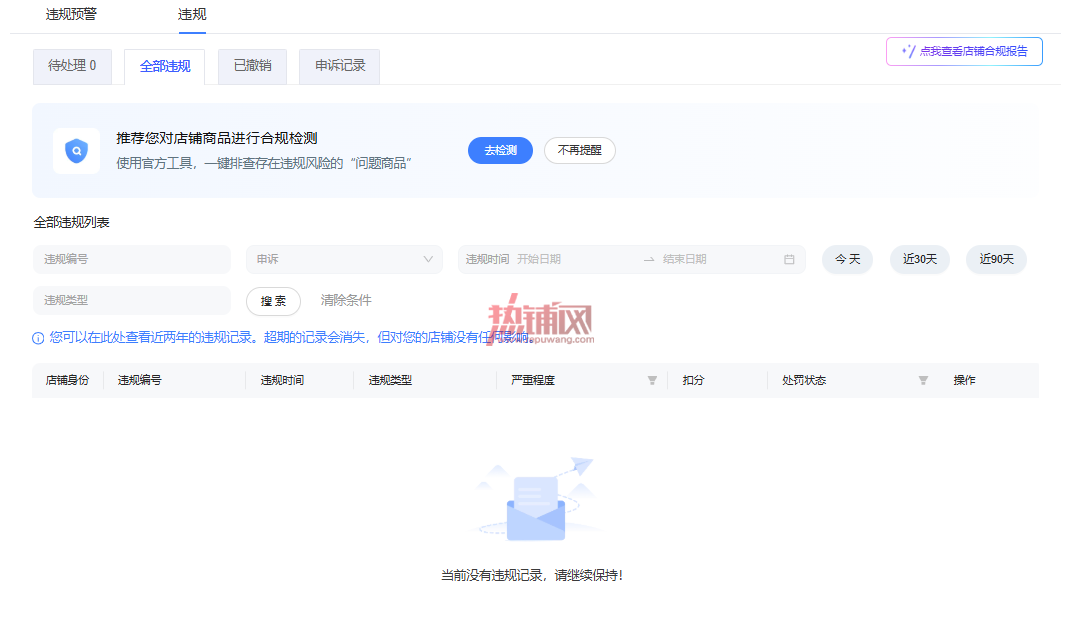Click the calendar icon in date range
Viewport: 1080px width, 639px height.
click(x=789, y=260)
